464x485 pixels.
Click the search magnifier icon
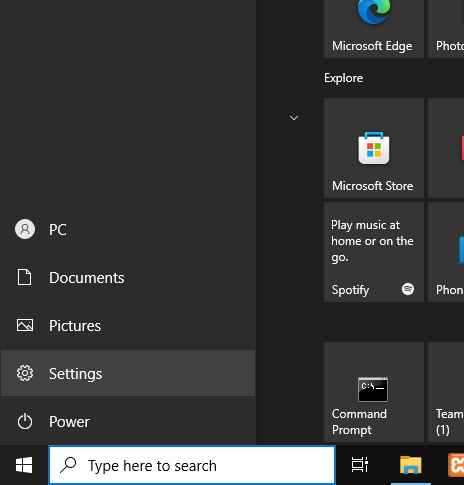pos(68,465)
